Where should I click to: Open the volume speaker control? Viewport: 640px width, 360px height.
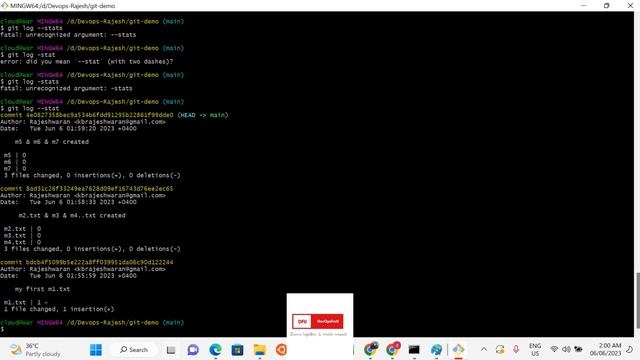pyautogui.click(x=566, y=349)
